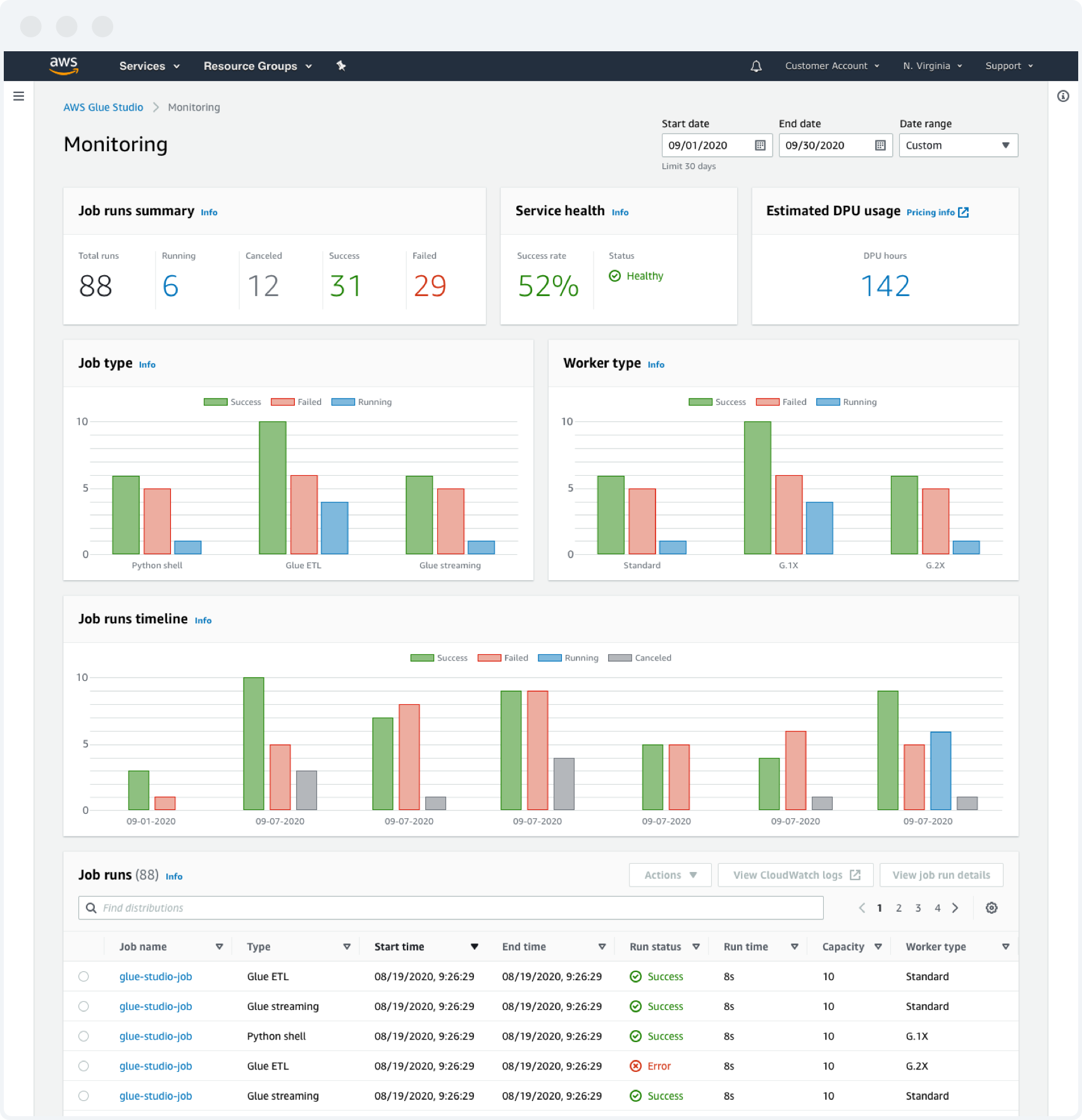Select the Python shell row radio
1082x1120 pixels.
pos(84,1036)
